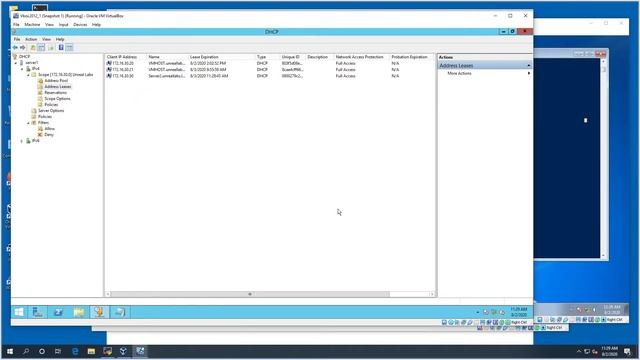
Task: Open Task View on host taskbar
Action: pyautogui.click(x=58, y=351)
